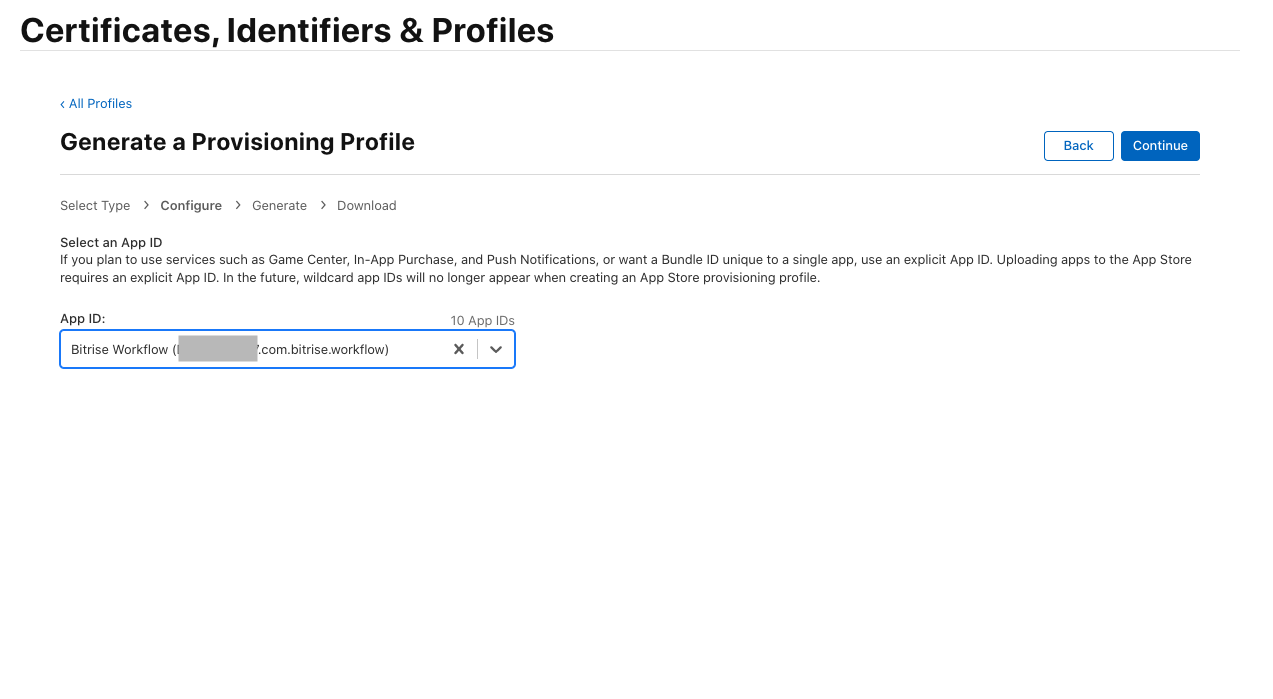Click the Certificates, Identifiers & Profiles heading
Viewport: 1273px width, 699px height.
click(x=287, y=30)
